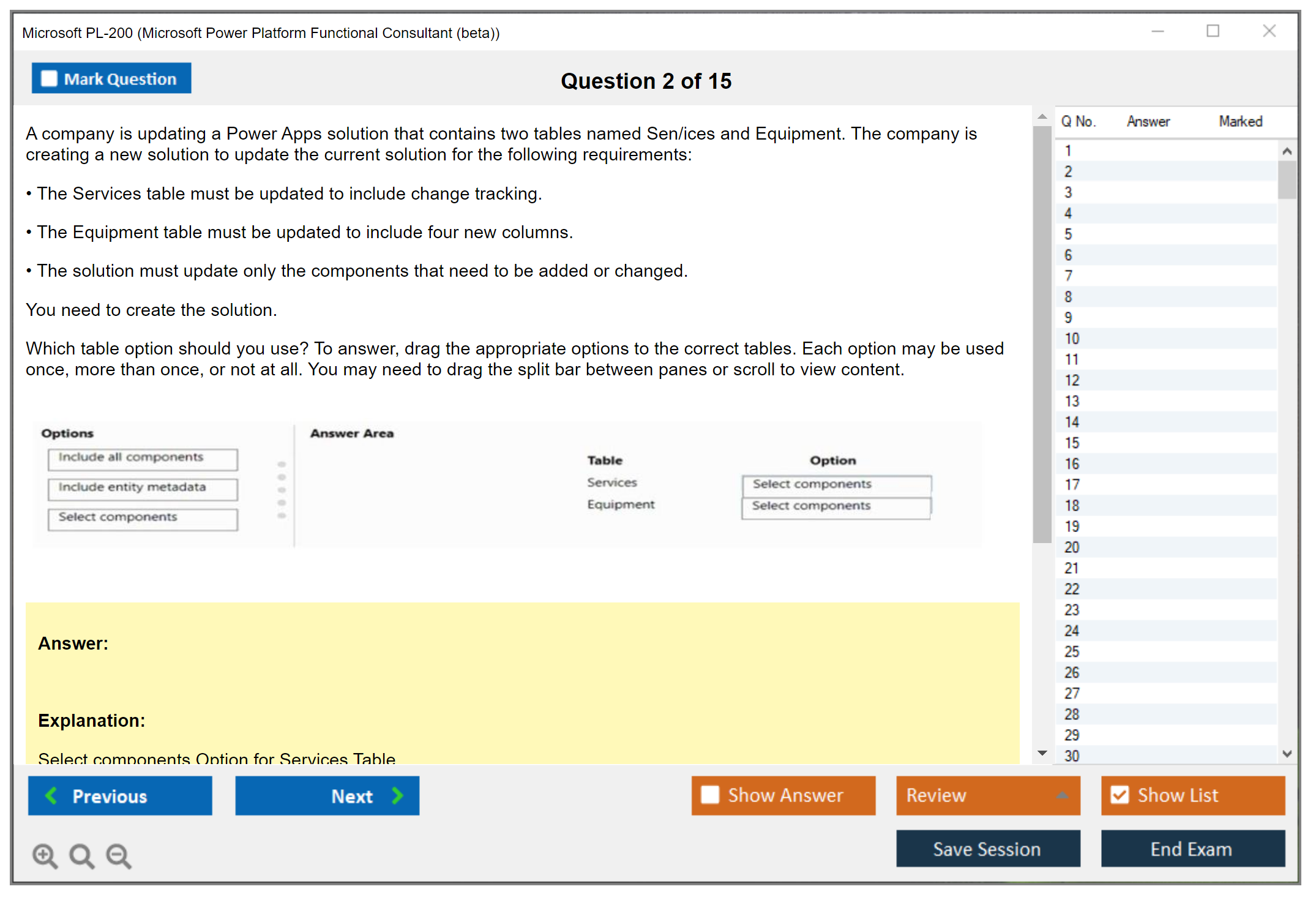Enable the Show Answer checkbox
Image resolution: width=1316 pixels, height=900 pixels.
tap(710, 795)
